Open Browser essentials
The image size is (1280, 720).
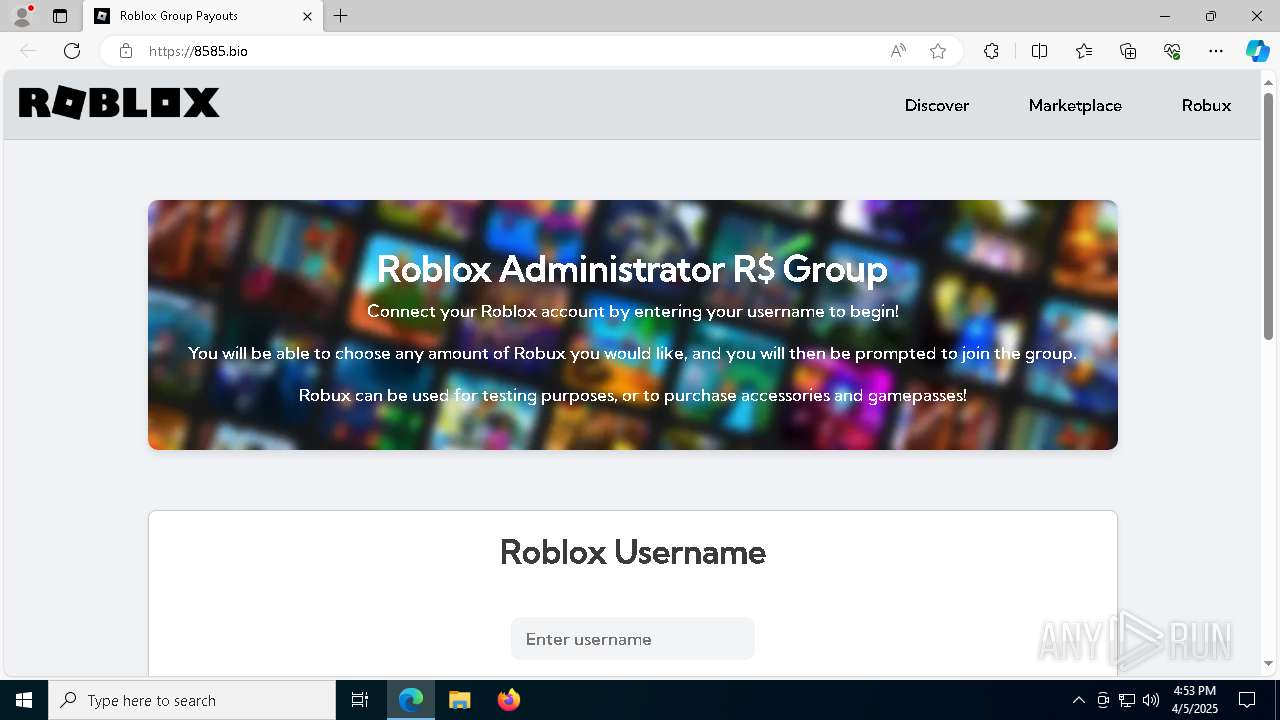(1172, 51)
